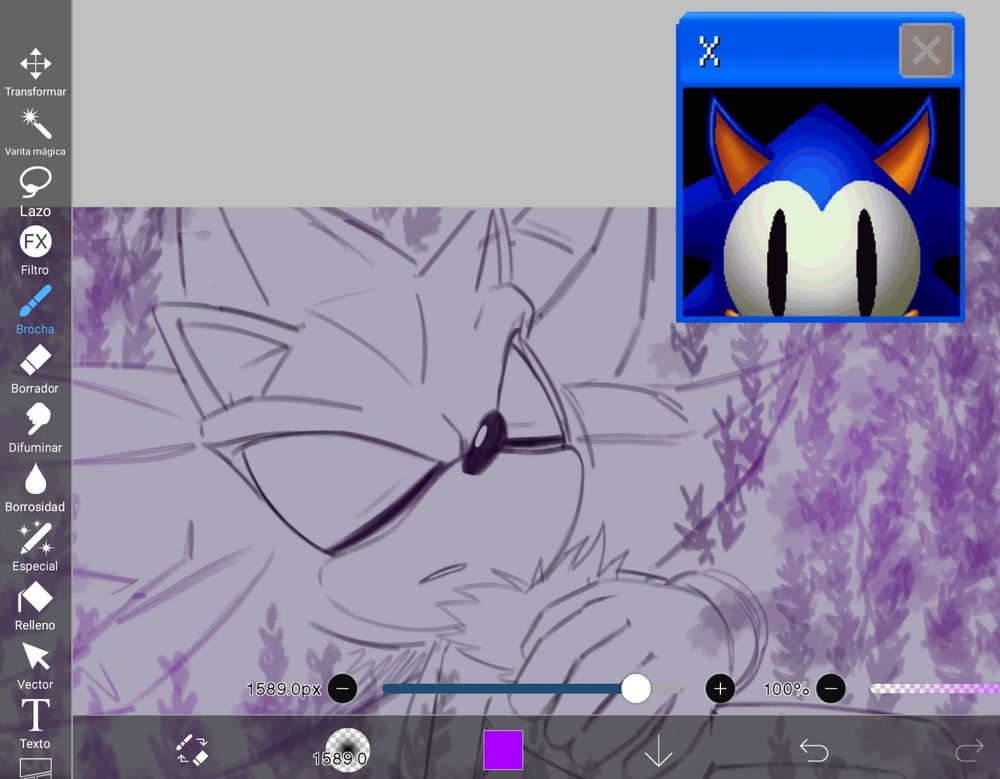
Task: Click the 100% opacity value
Action: coord(786,689)
